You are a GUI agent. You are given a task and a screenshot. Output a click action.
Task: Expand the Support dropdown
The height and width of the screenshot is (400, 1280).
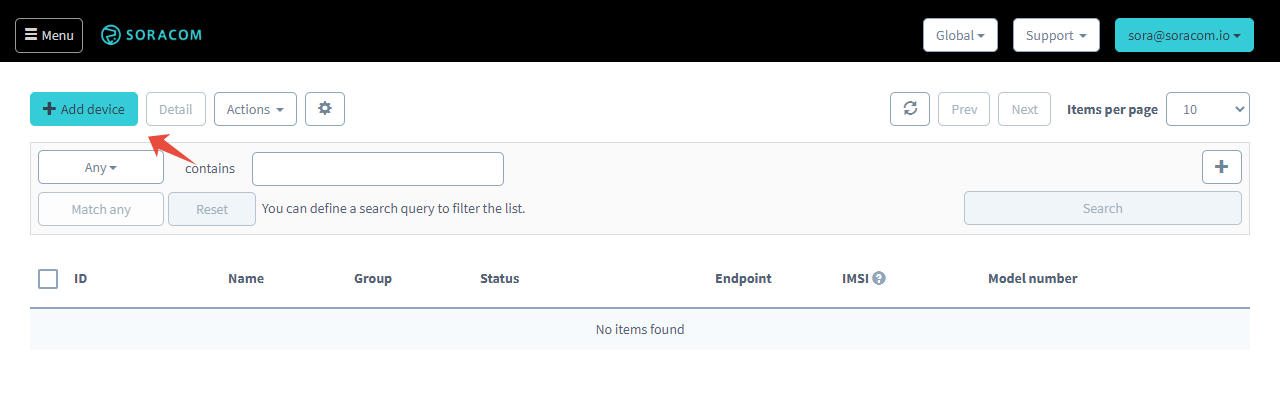1056,35
